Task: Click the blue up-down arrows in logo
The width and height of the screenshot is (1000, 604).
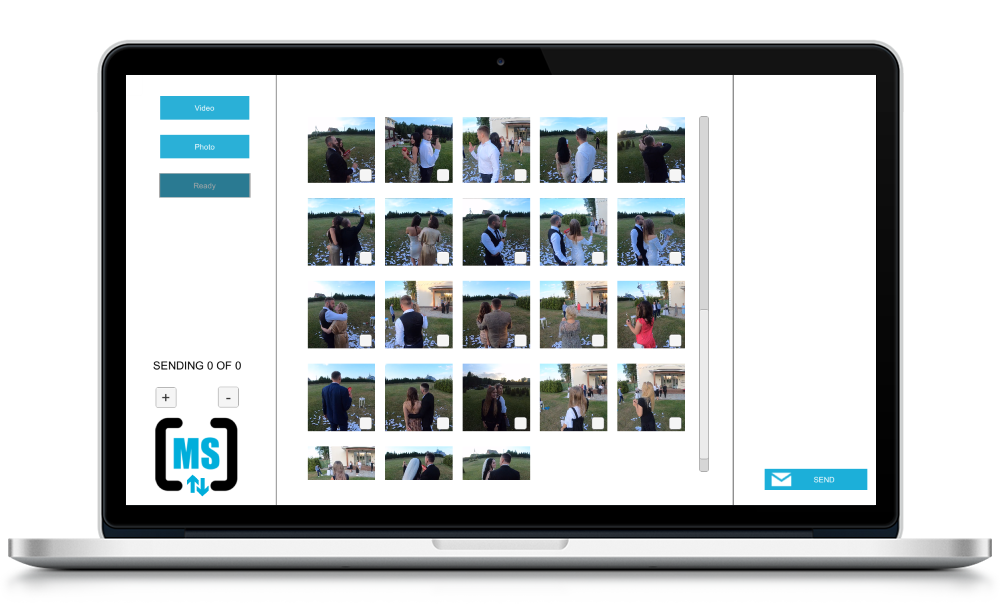Action: (198, 486)
